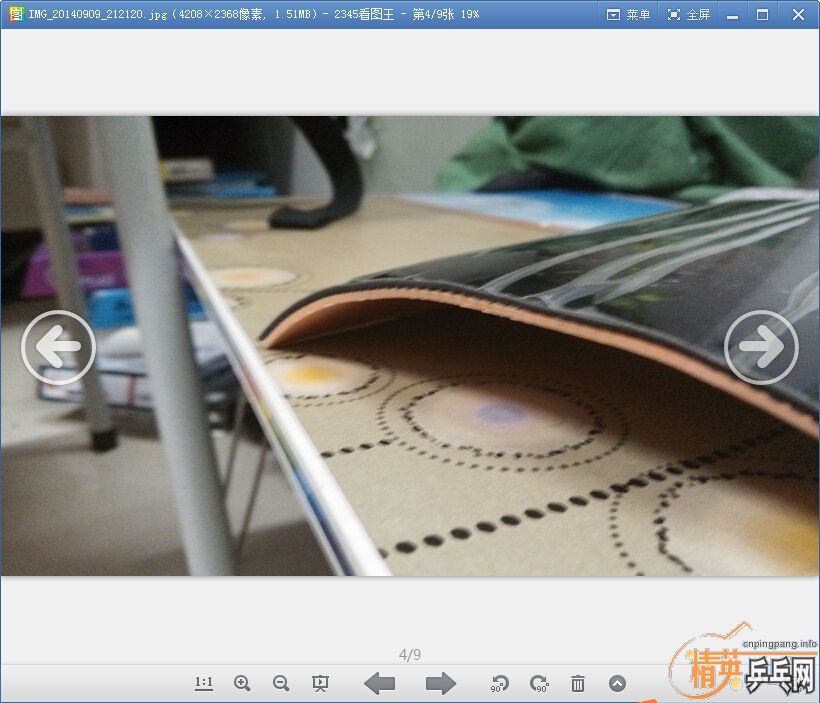Start slideshow from the toolbar
The height and width of the screenshot is (703, 820).
coord(321,683)
